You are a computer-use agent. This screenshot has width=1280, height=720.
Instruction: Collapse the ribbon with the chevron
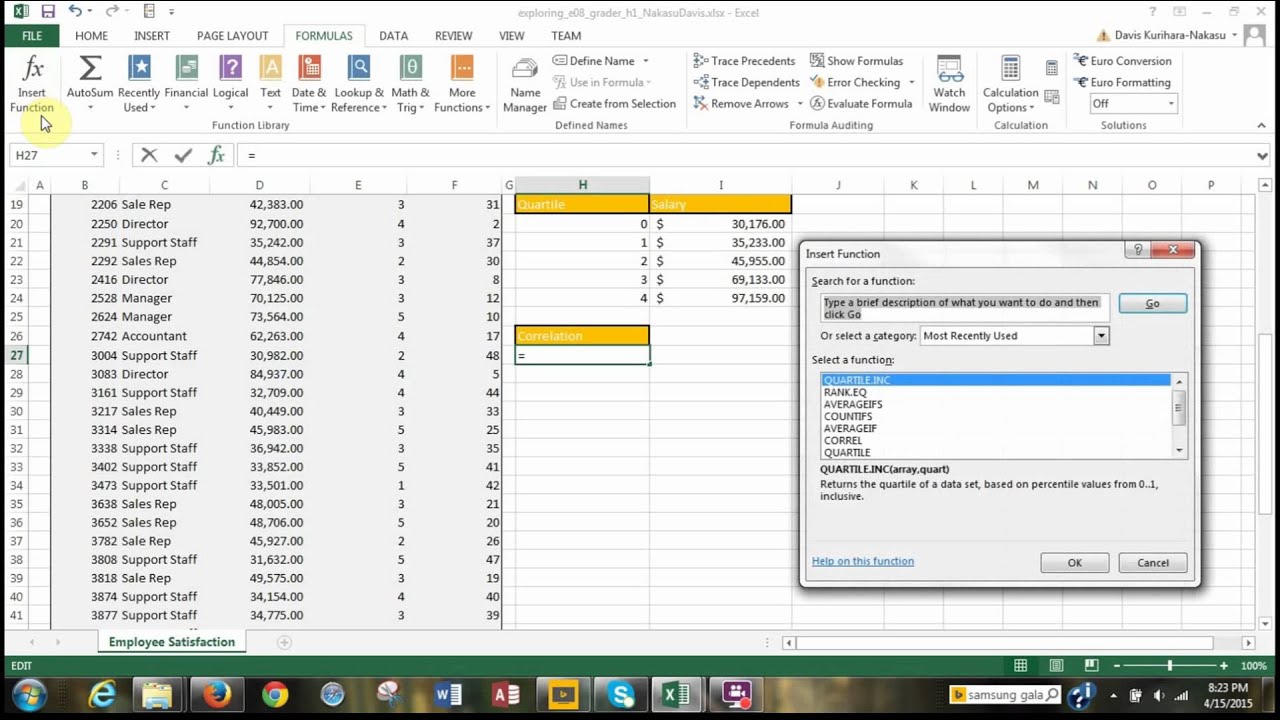point(1261,125)
